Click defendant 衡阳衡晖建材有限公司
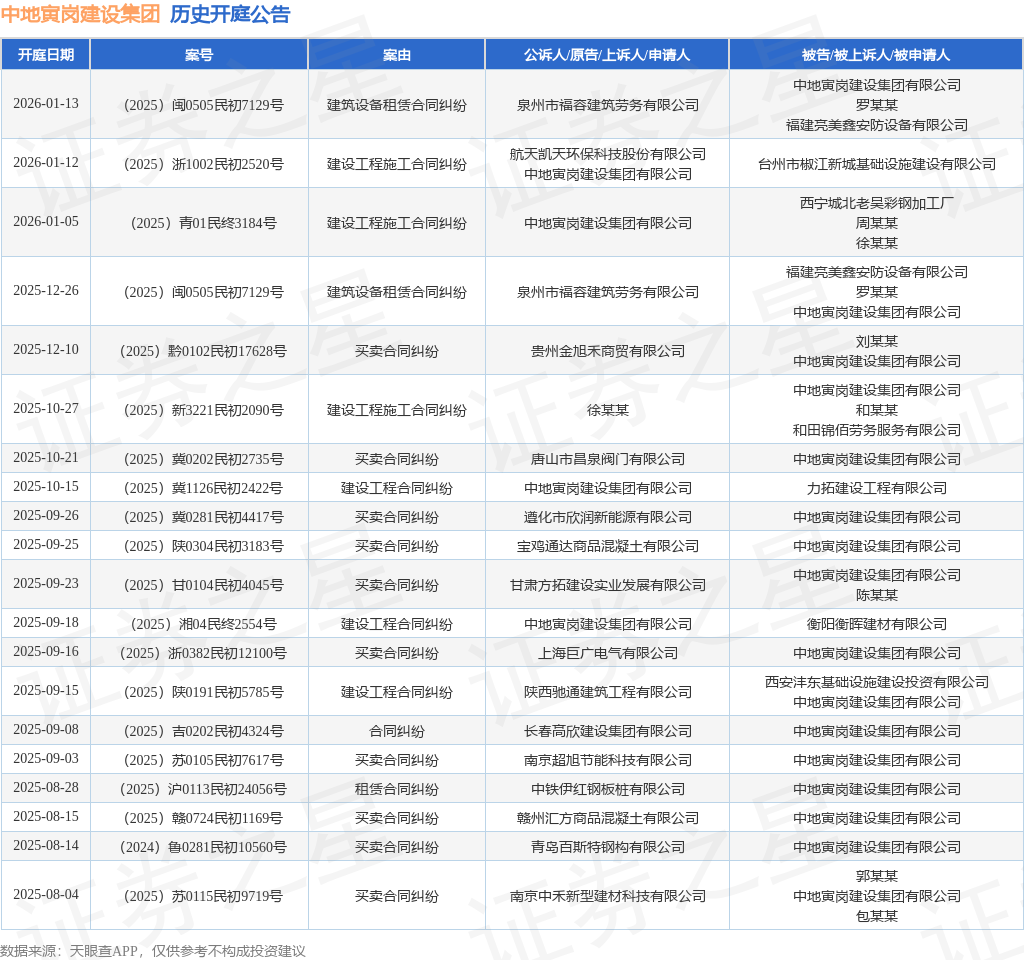Image resolution: width=1024 pixels, height=960 pixels. [876, 624]
